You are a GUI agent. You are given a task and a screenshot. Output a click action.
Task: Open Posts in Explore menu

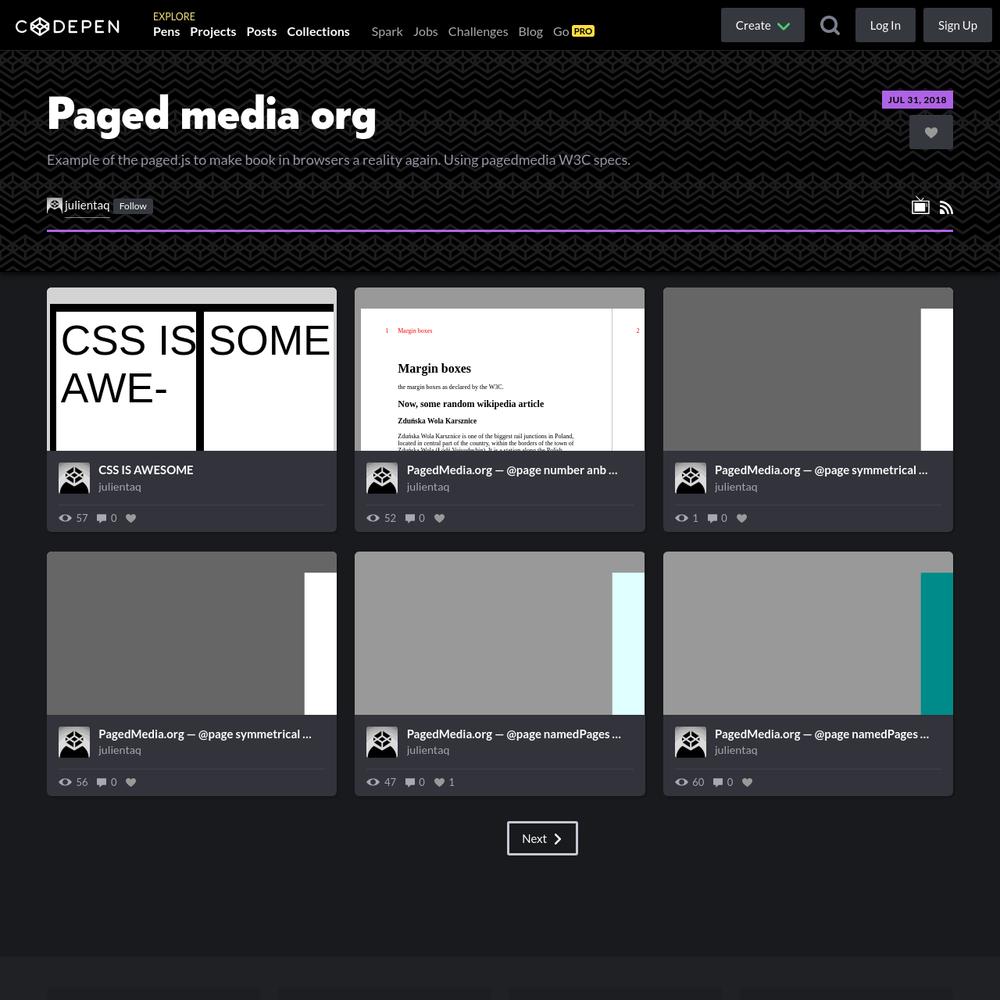click(261, 31)
